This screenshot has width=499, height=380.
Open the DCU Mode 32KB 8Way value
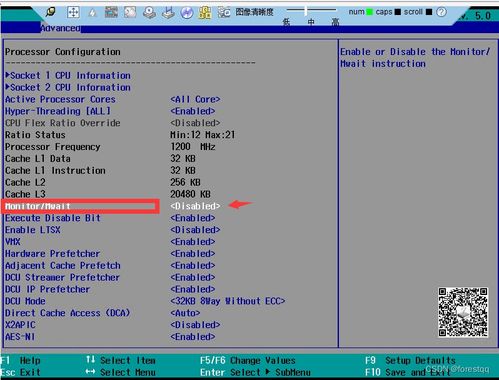(228, 301)
